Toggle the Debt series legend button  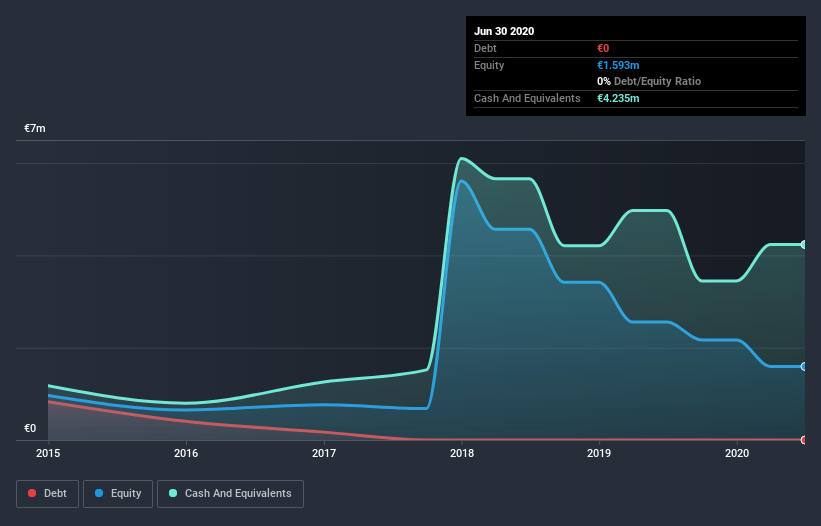coord(47,494)
